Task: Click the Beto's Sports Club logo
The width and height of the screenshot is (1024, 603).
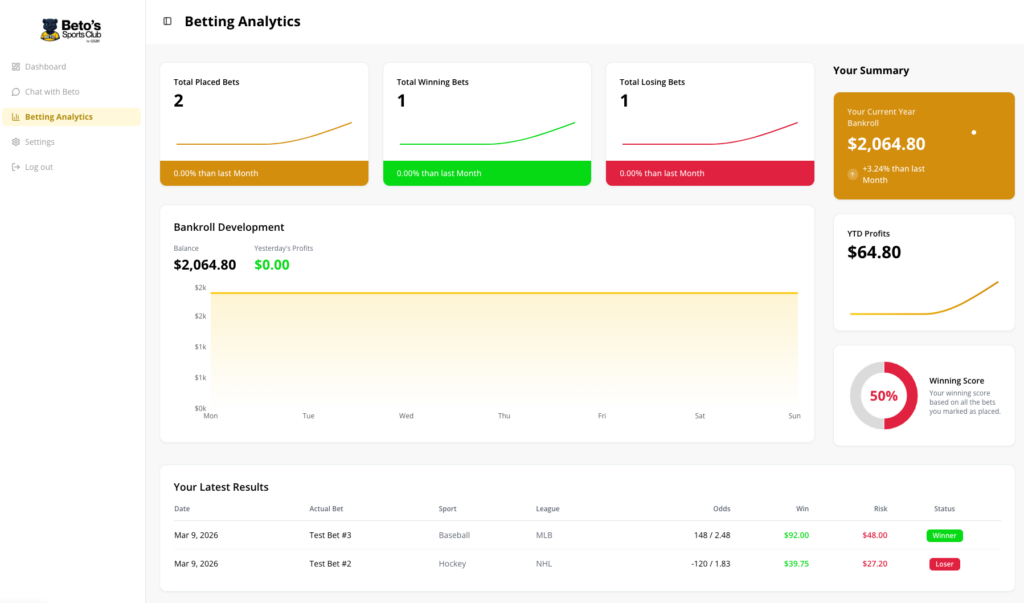Action: click(x=71, y=31)
